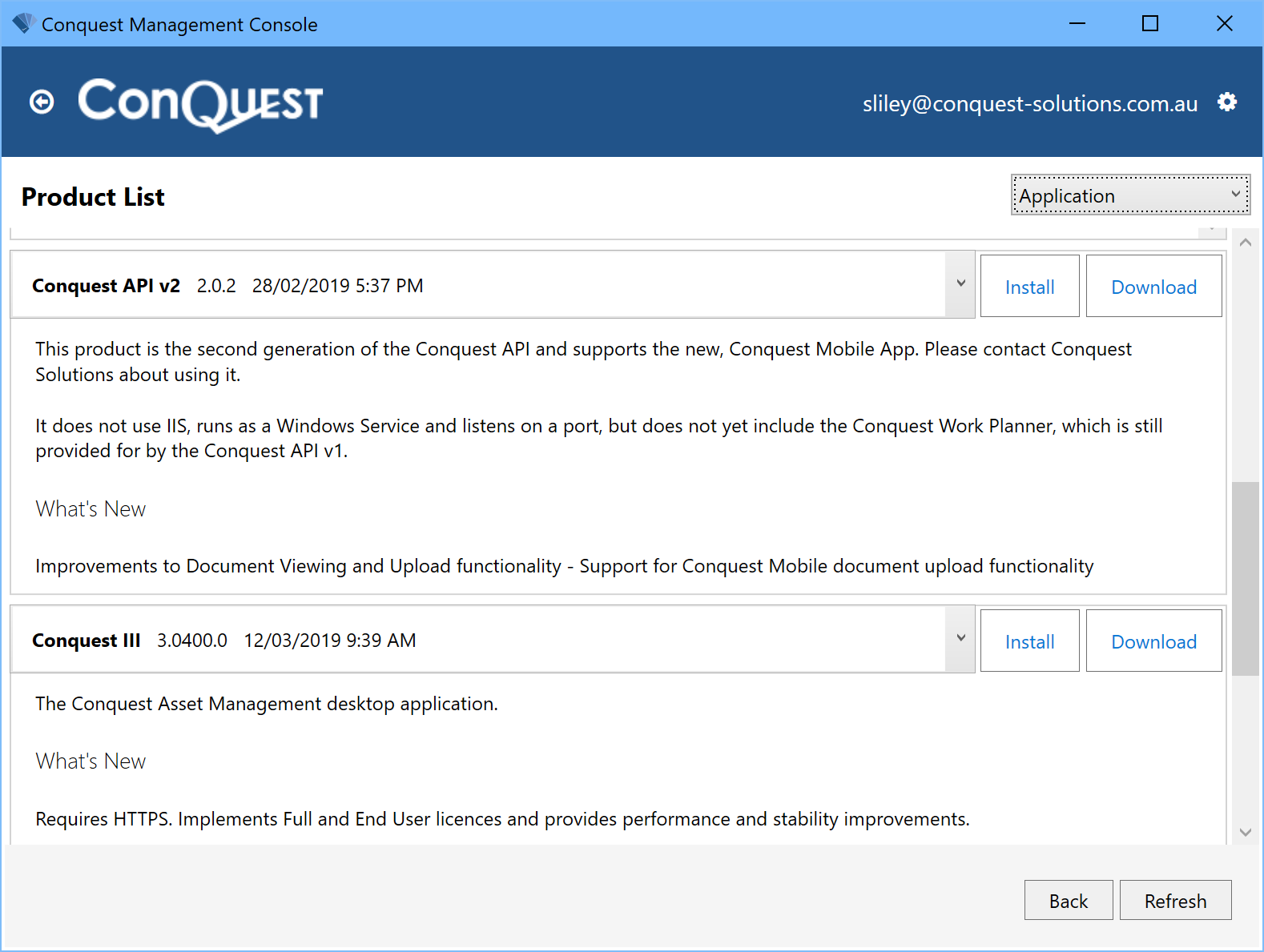This screenshot has height=952, width=1264.
Task: Install Conquest III
Action: coord(1029,641)
